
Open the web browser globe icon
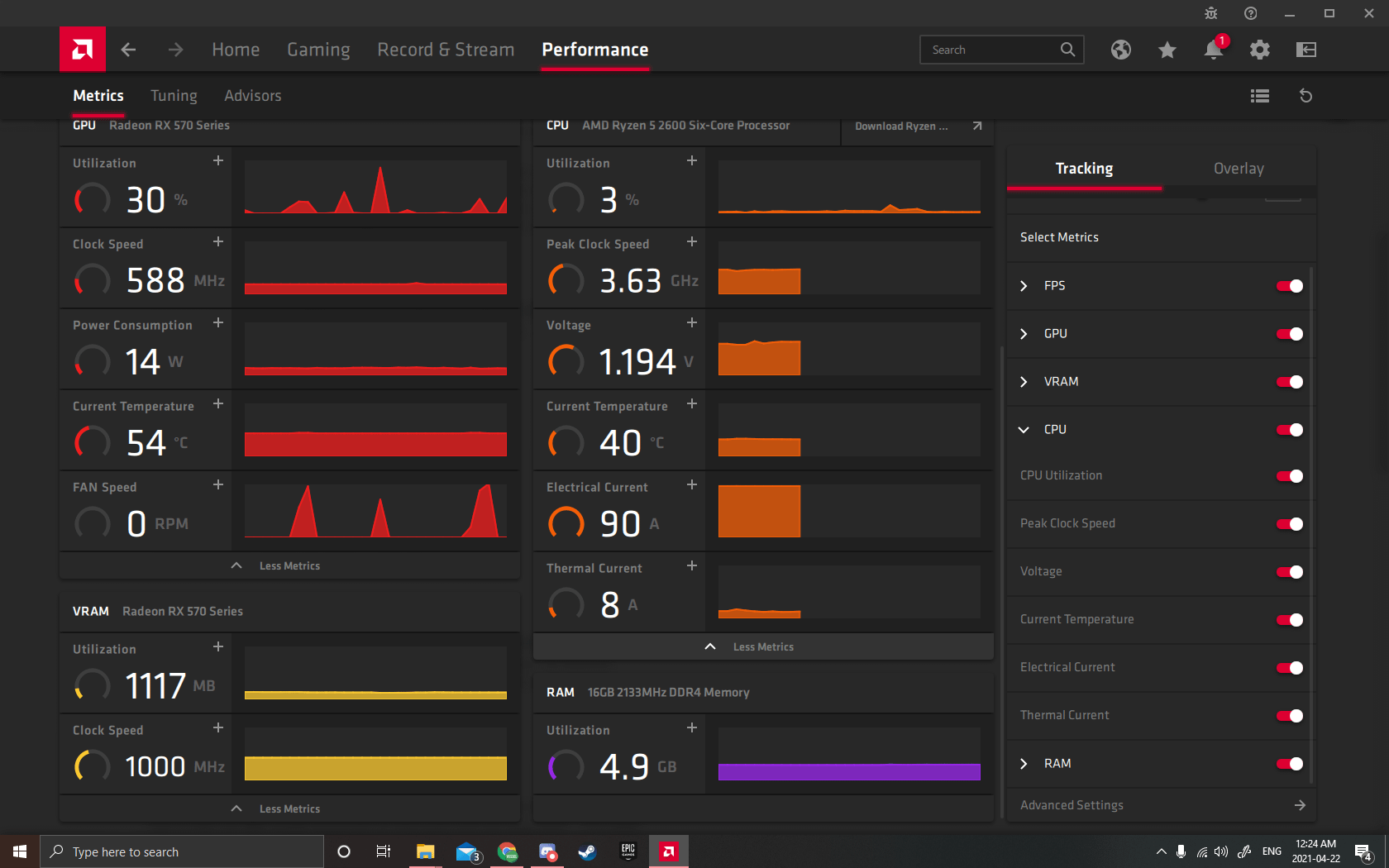[x=1120, y=50]
